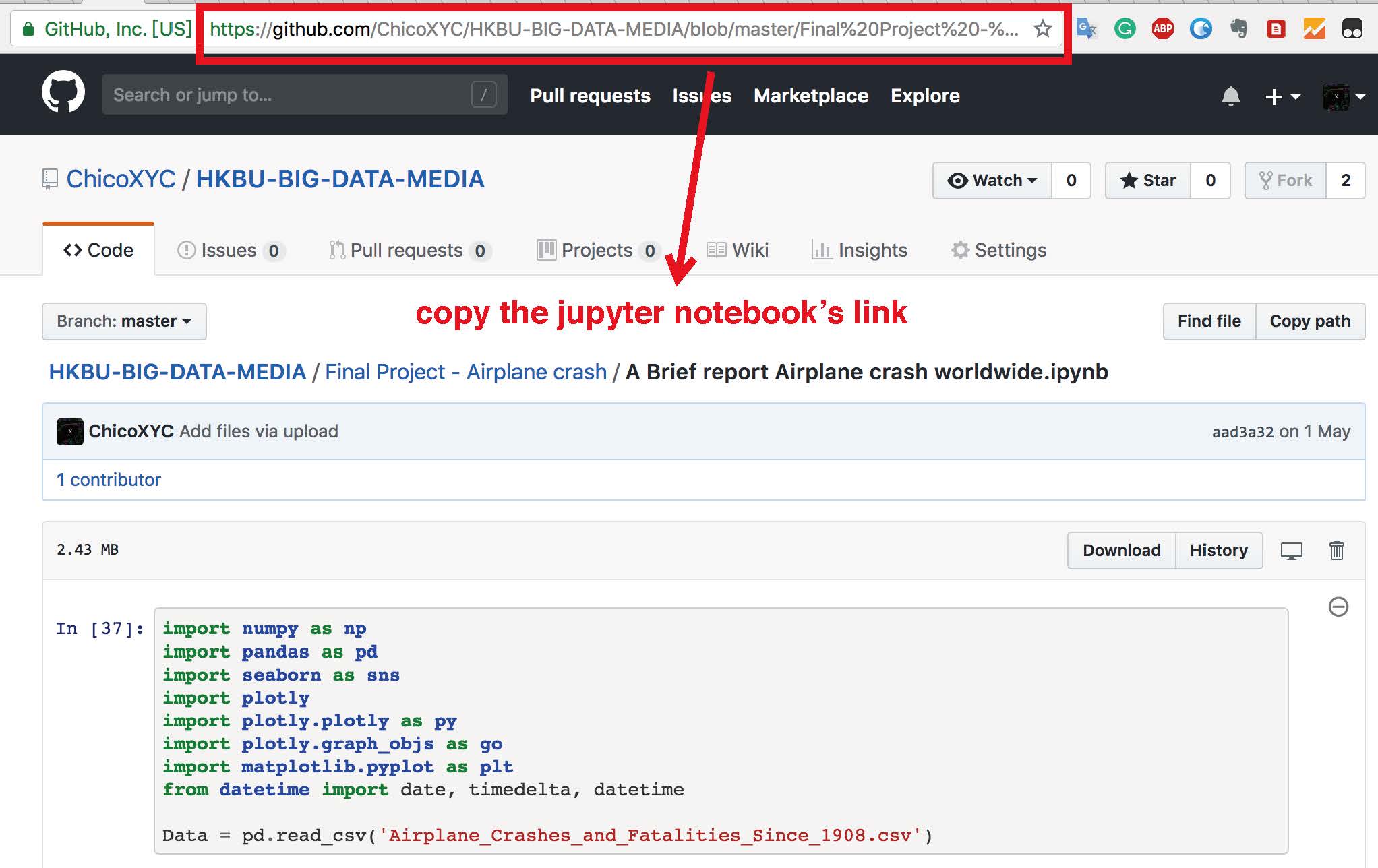This screenshot has width=1378, height=868.
Task: Click the Adblock Plus extension icon
Action: pos(1162,29)
